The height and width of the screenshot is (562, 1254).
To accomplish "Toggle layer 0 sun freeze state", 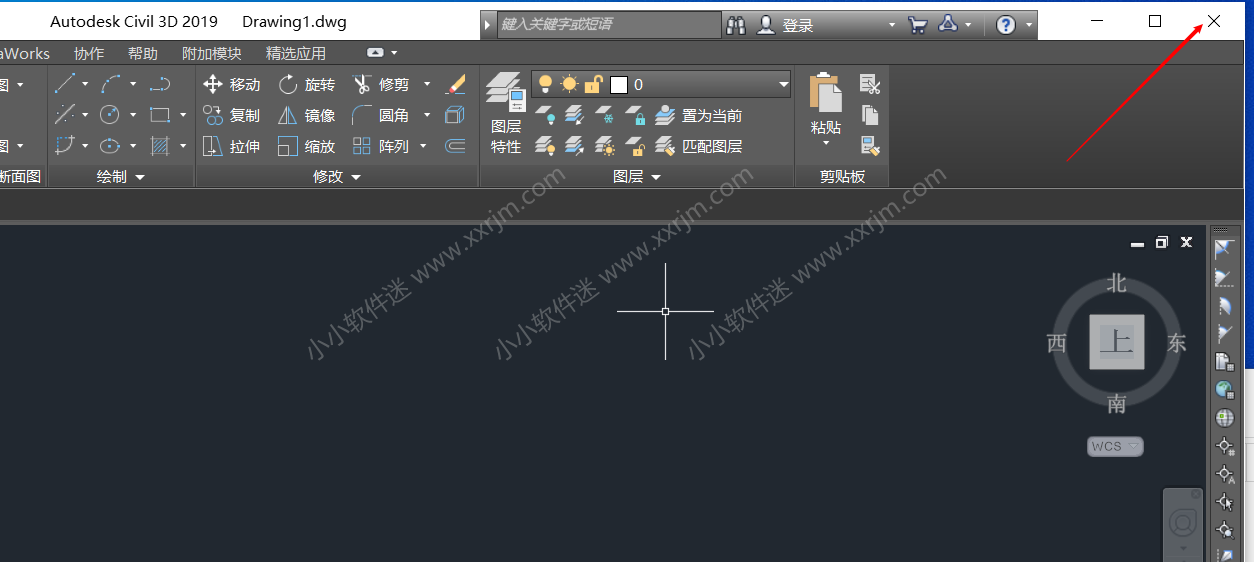I will point(569,84).
